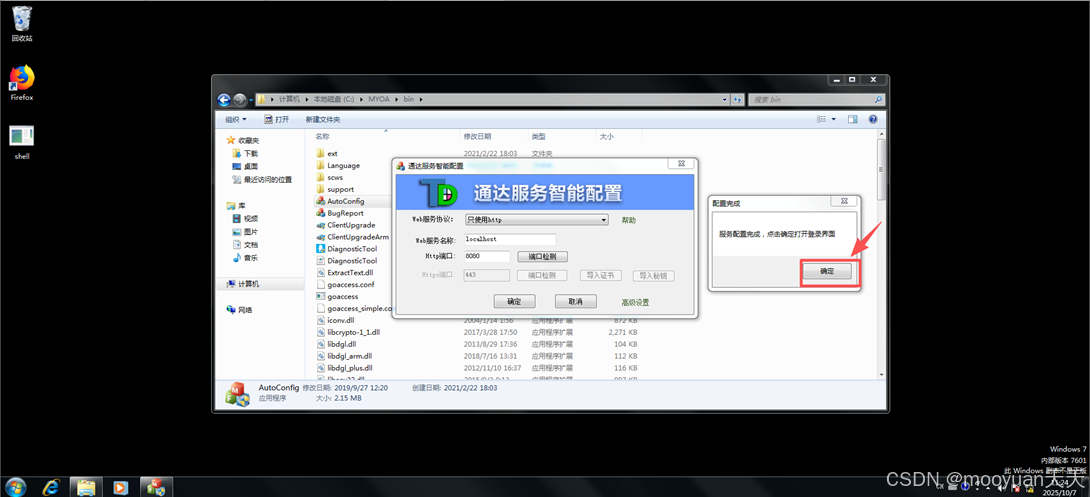Image resolution: width=1090 pixels, height=497 pixels.
Task: Change the view with the Explorer view icon
Action: point(822,120)
